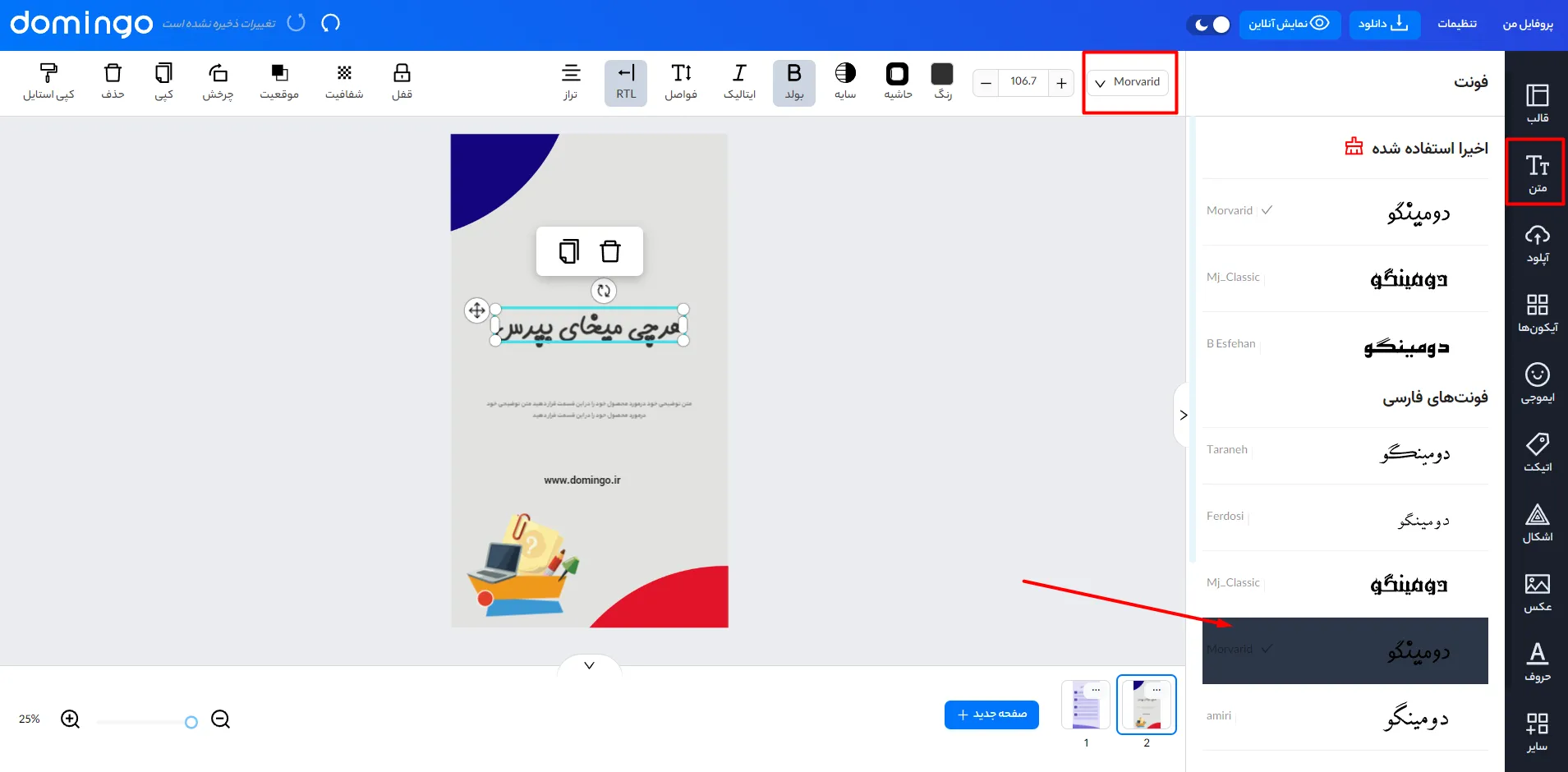This screenshot has height=772, width=1568.
Task: Open shadow (سایه) settings
Action: (x=845, y=81)
